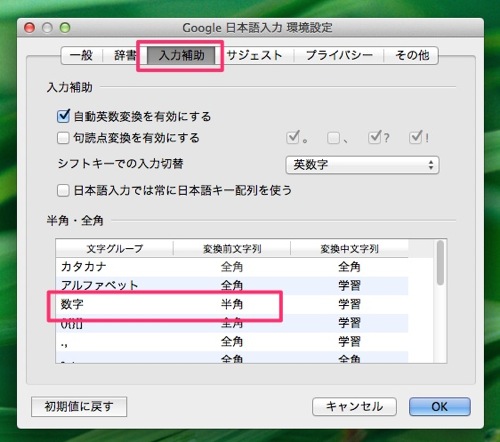
Task: Click the green zoom window button
Action: click(x=65, y=28)
